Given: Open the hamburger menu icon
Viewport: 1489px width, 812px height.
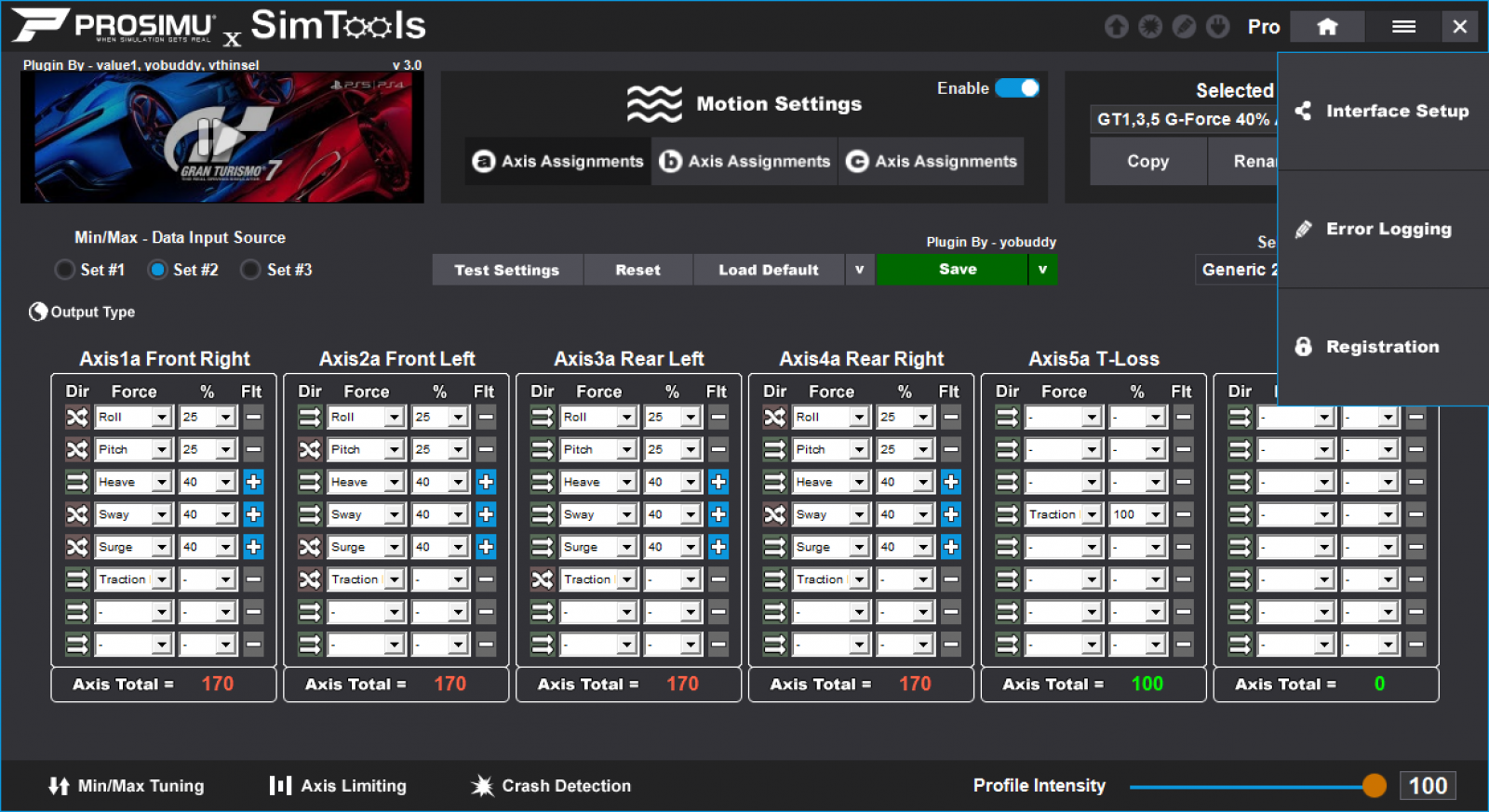Looking at the screenshot, I should point(1403,27).
